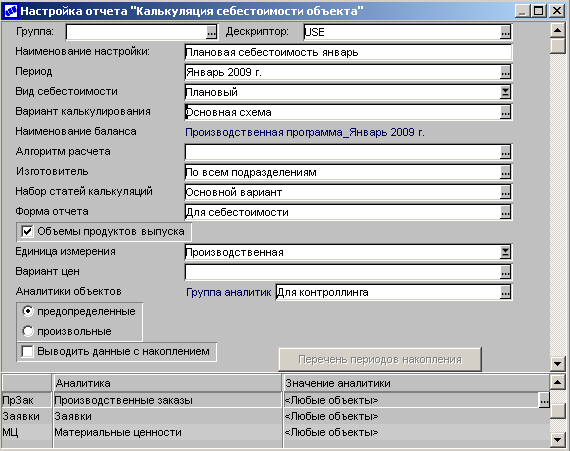The height and width of the screenshot is (451, 570).
Task: Click into the Группа input field
Action: (137, 32)
